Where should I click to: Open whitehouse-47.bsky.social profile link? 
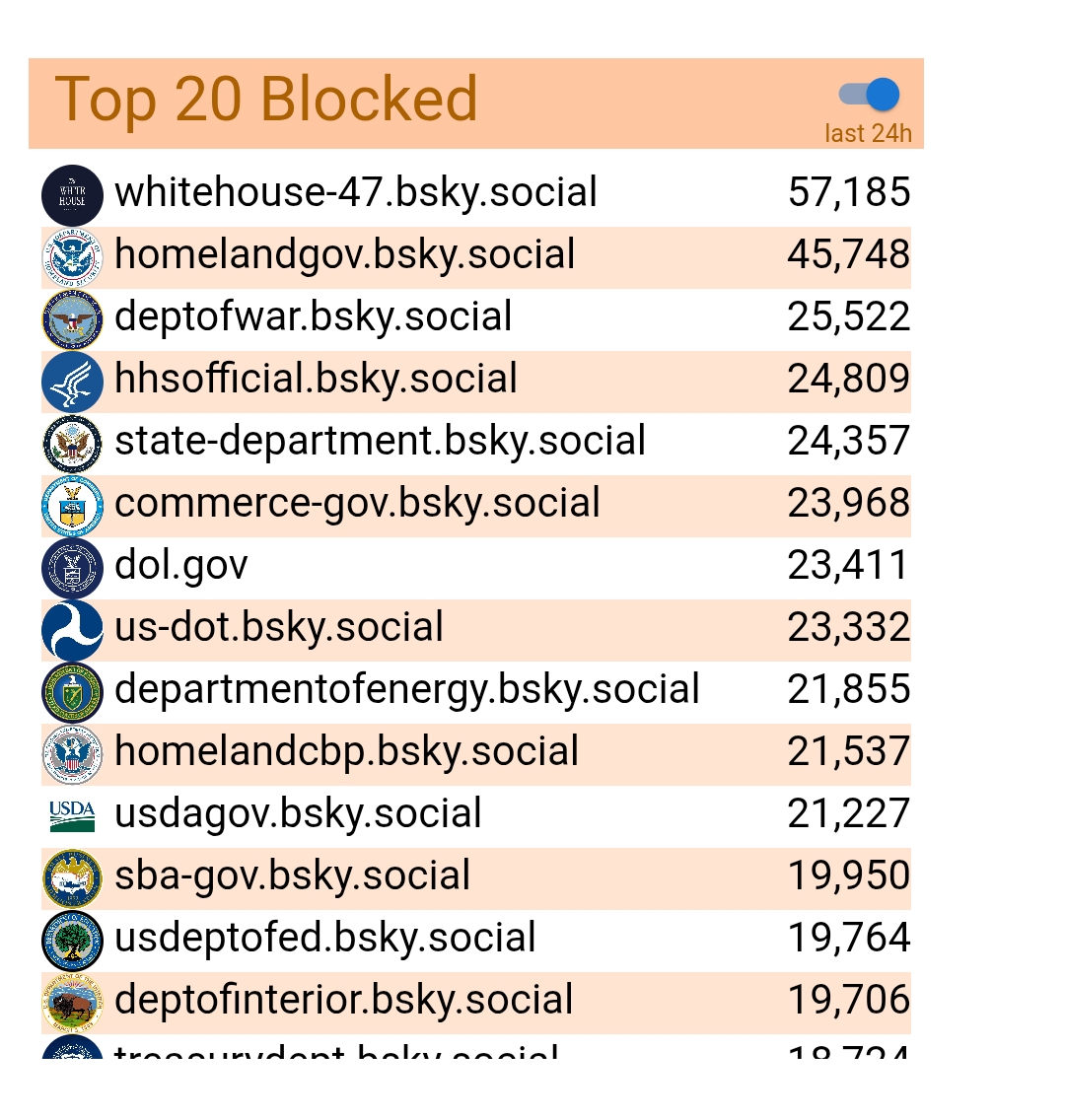356,192
